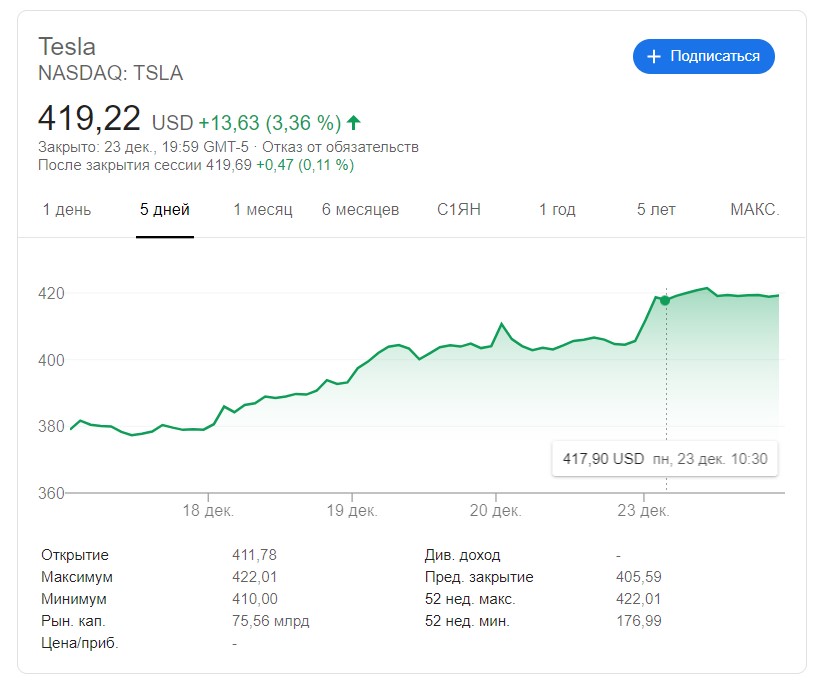Click the 52 нед. макс. value 422,01
This screenshot has height=698, width=823.
click(x=638, y=599)
